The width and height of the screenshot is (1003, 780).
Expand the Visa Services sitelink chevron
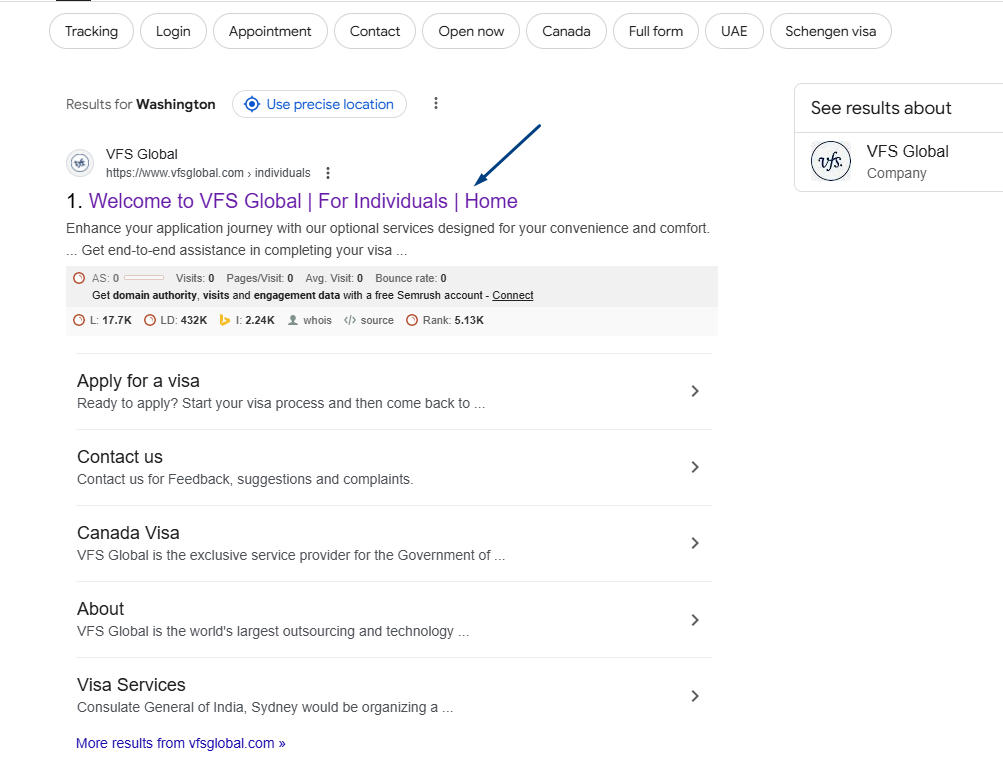click(x=695, y=696)
